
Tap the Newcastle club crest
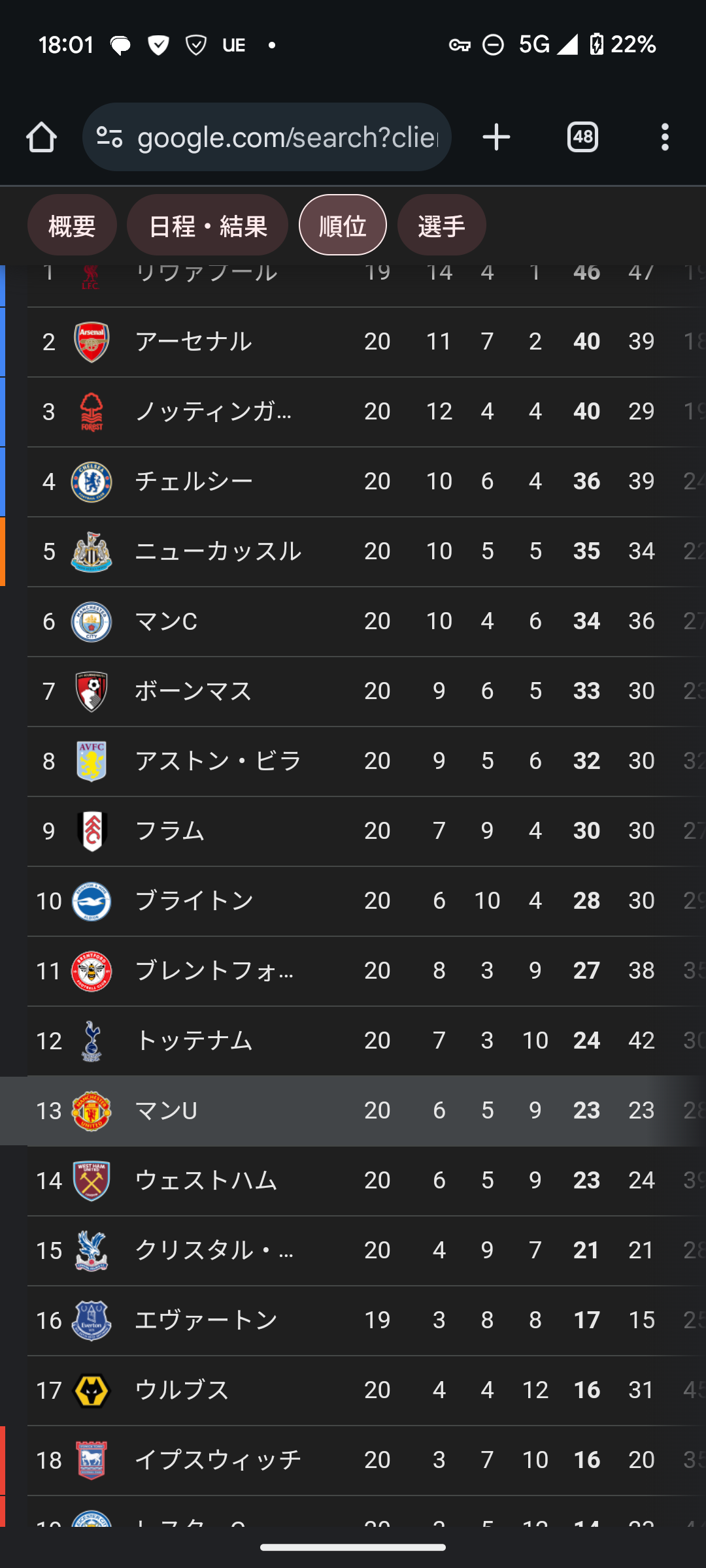point(92,551)
